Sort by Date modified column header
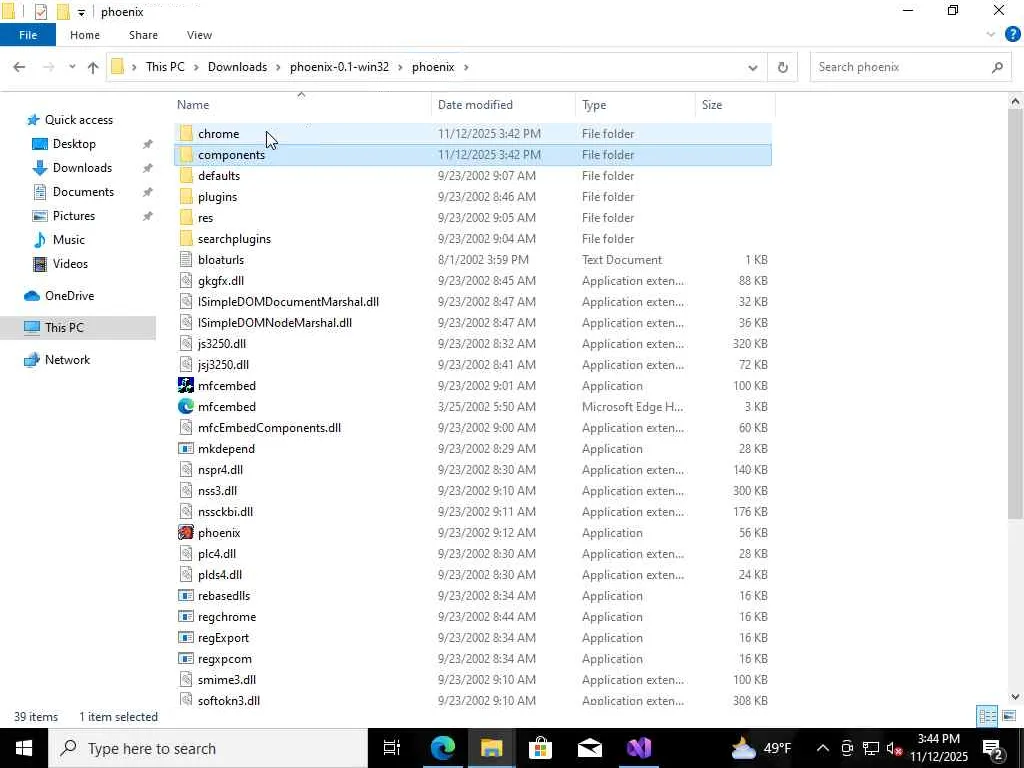The height and width of the screenshot is (768, 1024). [504, 104]
